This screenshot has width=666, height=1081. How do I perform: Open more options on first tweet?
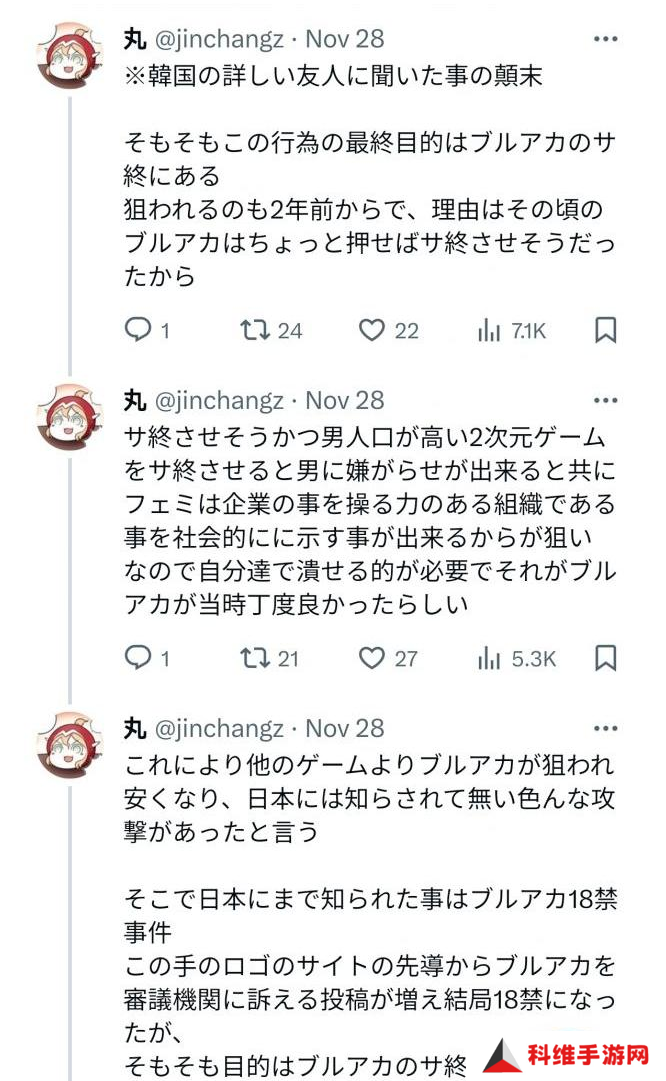coord(605,39)
